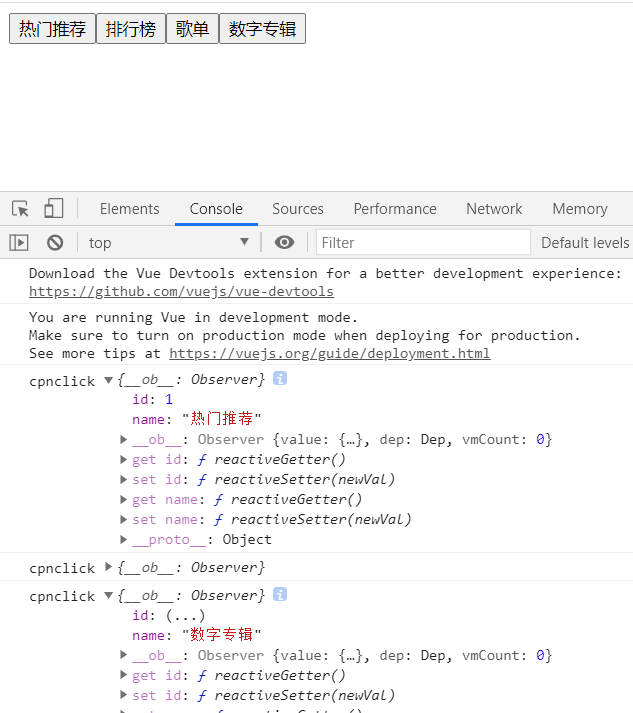Expand __ob__ under 热门推荐 object
The height and width of the screenshot is (713, 633).
tap(123, 439)
